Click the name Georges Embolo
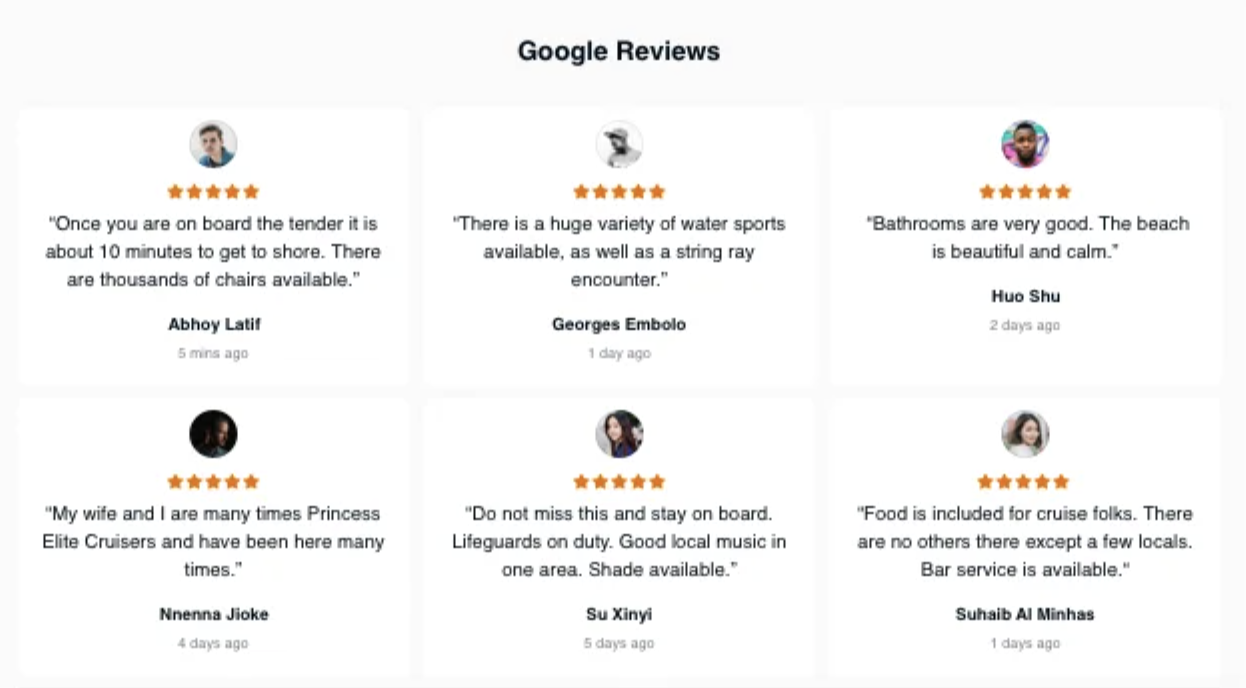The image size is (1246, 688). [619, 324]
